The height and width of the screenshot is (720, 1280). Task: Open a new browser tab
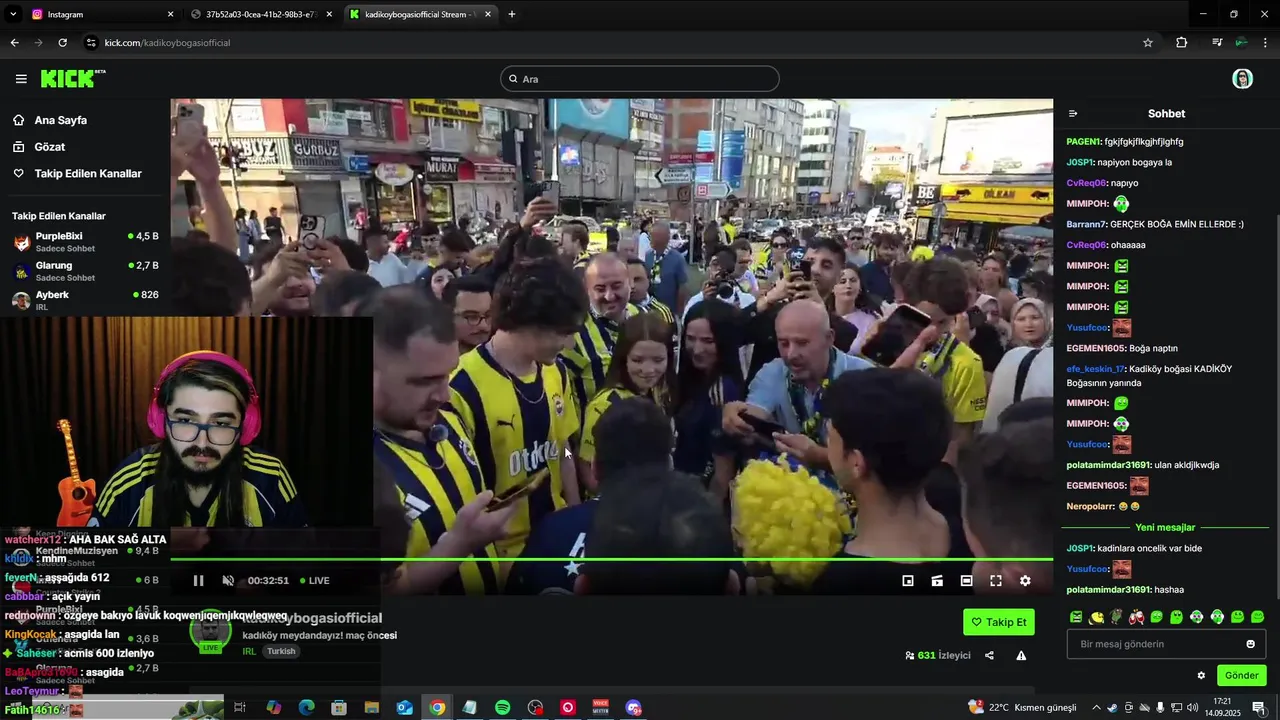click(512, 14)
